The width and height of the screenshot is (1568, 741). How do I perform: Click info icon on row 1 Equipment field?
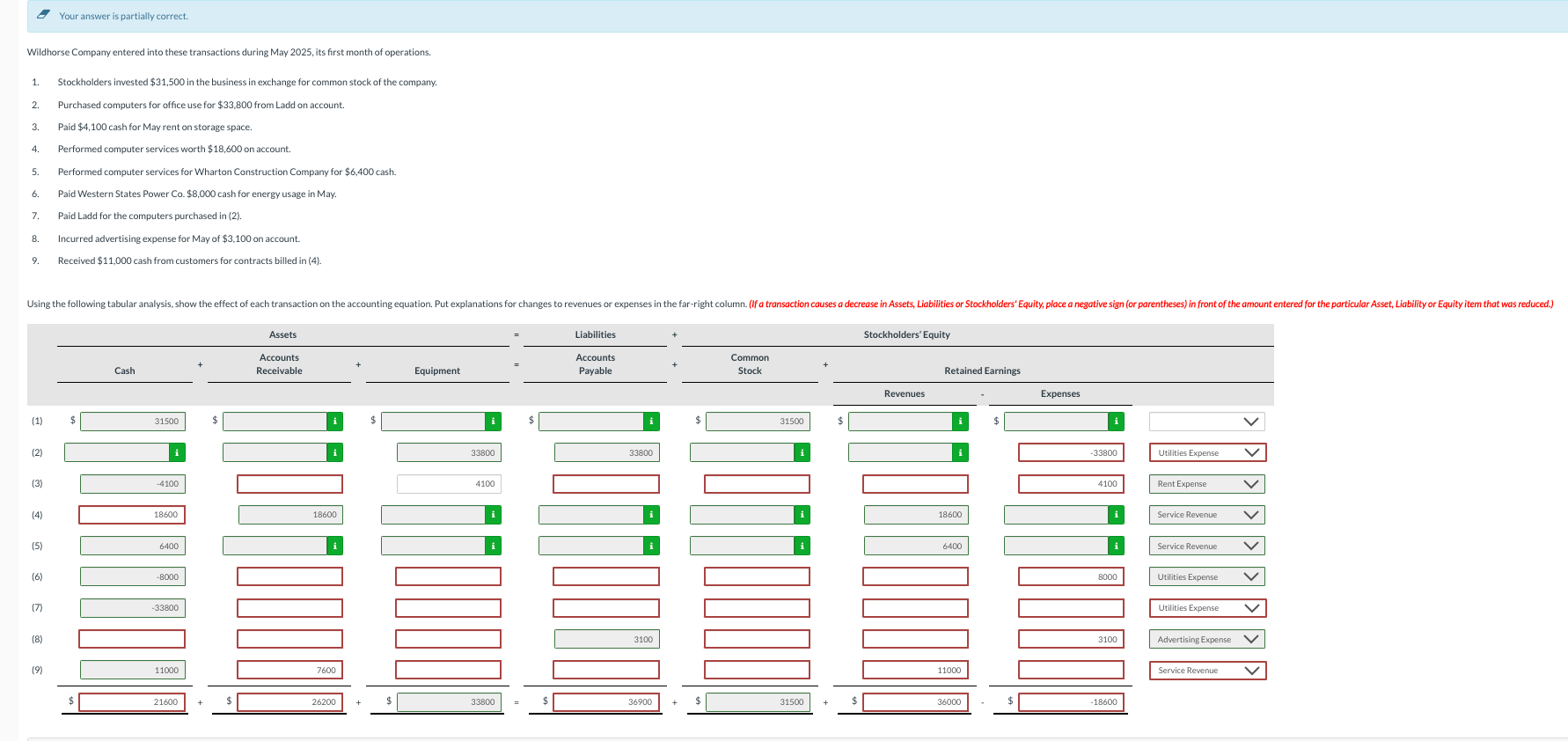point(494,422)
